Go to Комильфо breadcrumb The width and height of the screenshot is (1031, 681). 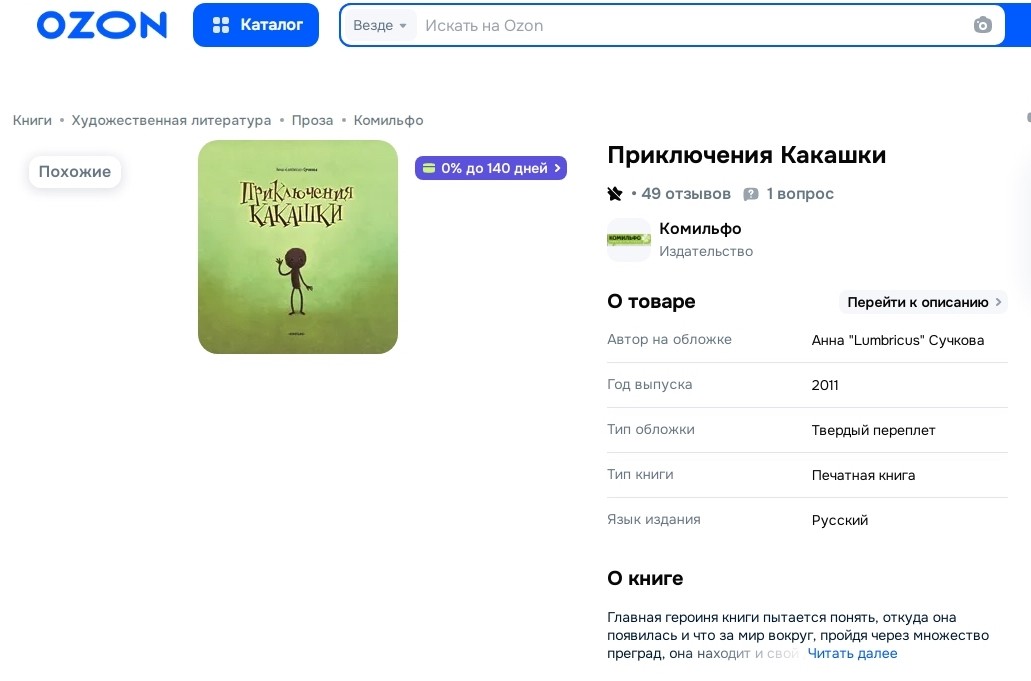coord(389,120)
